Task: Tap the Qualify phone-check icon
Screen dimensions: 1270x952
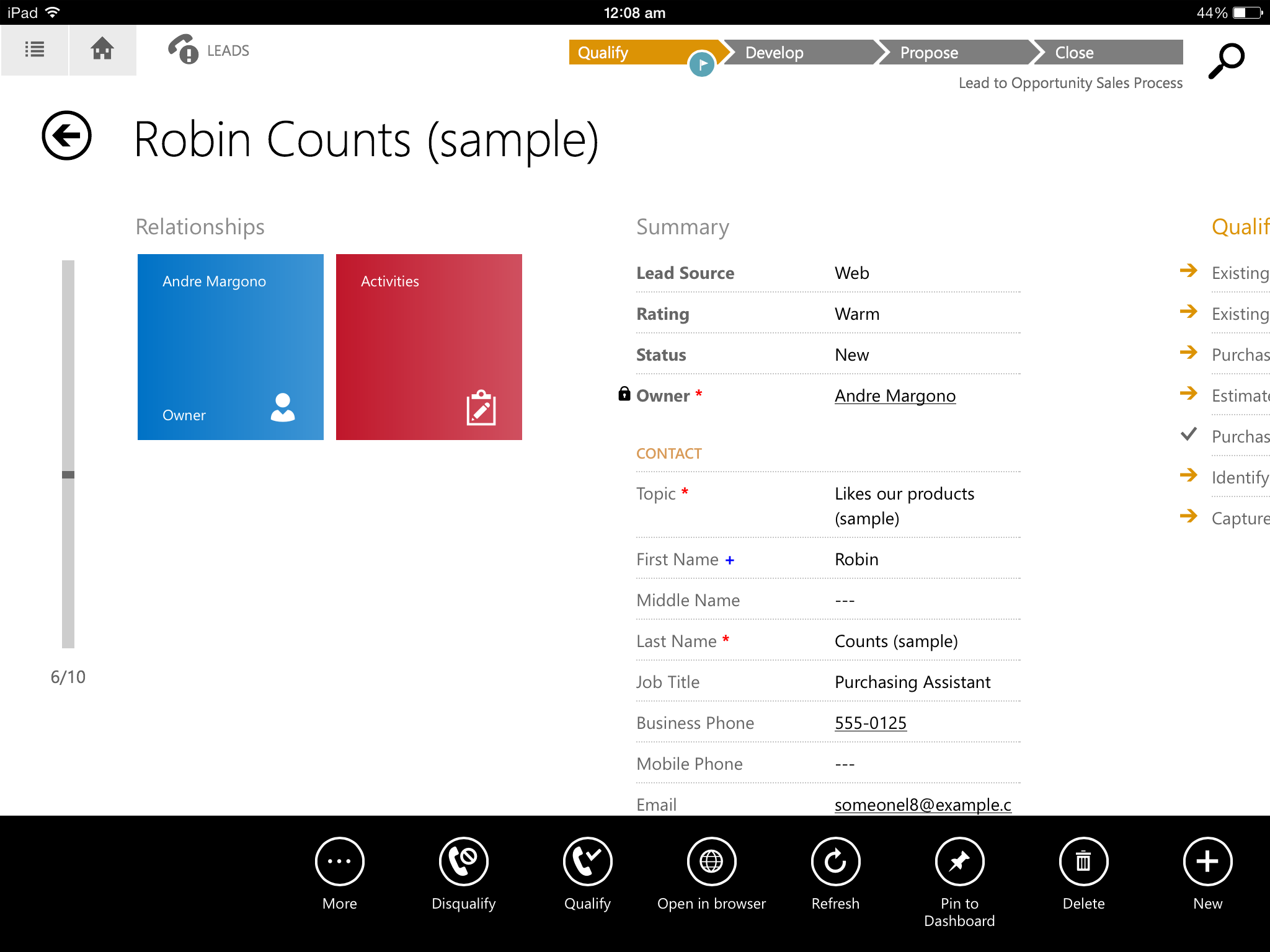Action: pyautogui.click(x=587, y=862)
